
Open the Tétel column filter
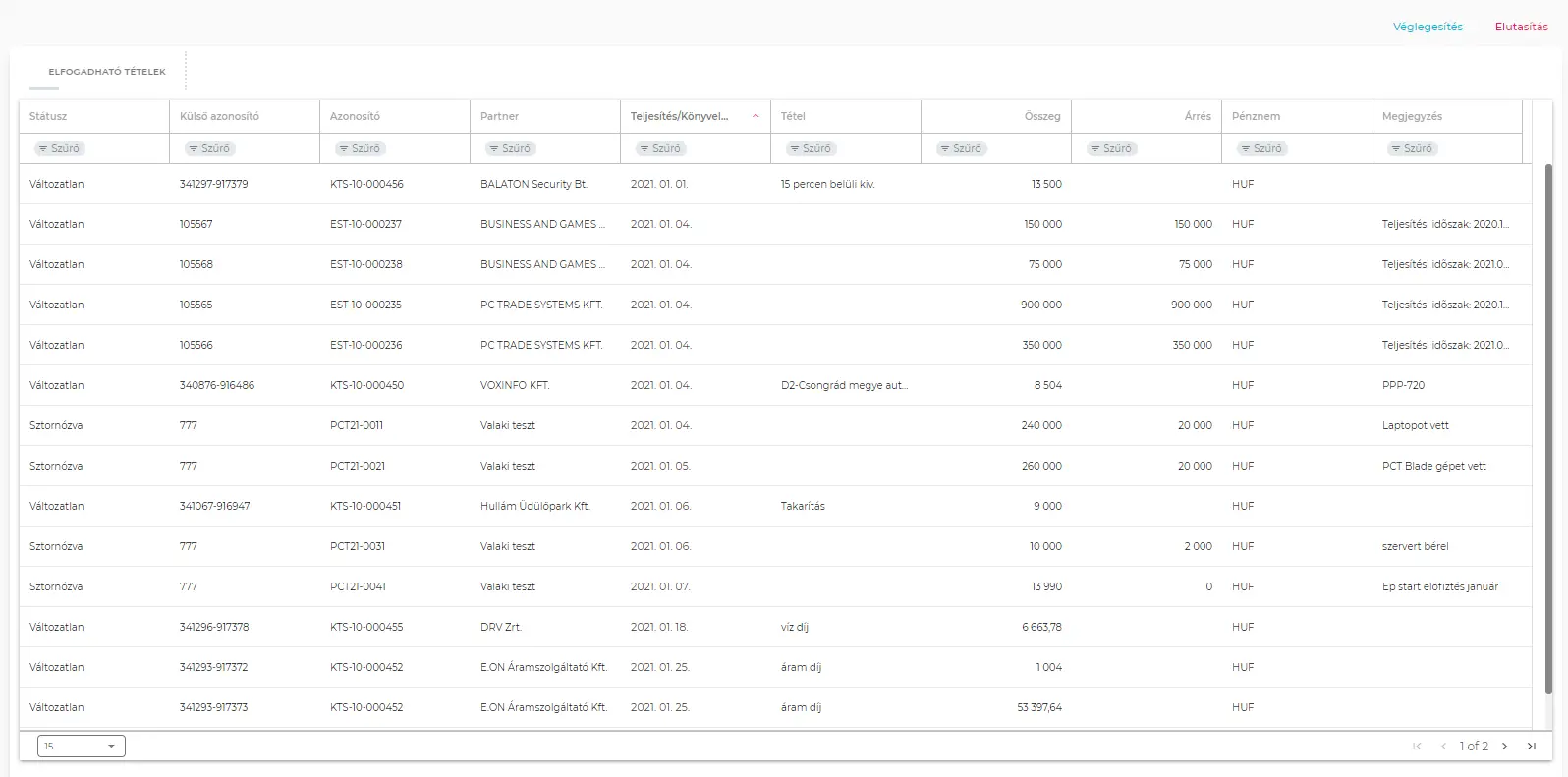[811, 149]
